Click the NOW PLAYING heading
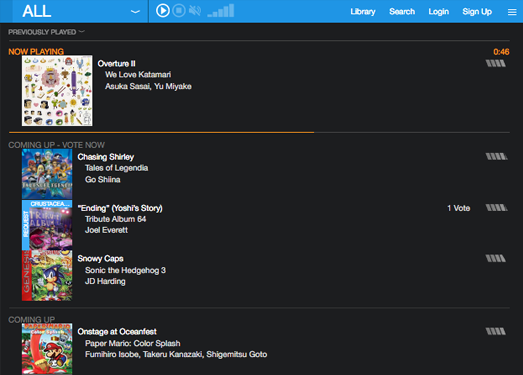 click(36, 52)
